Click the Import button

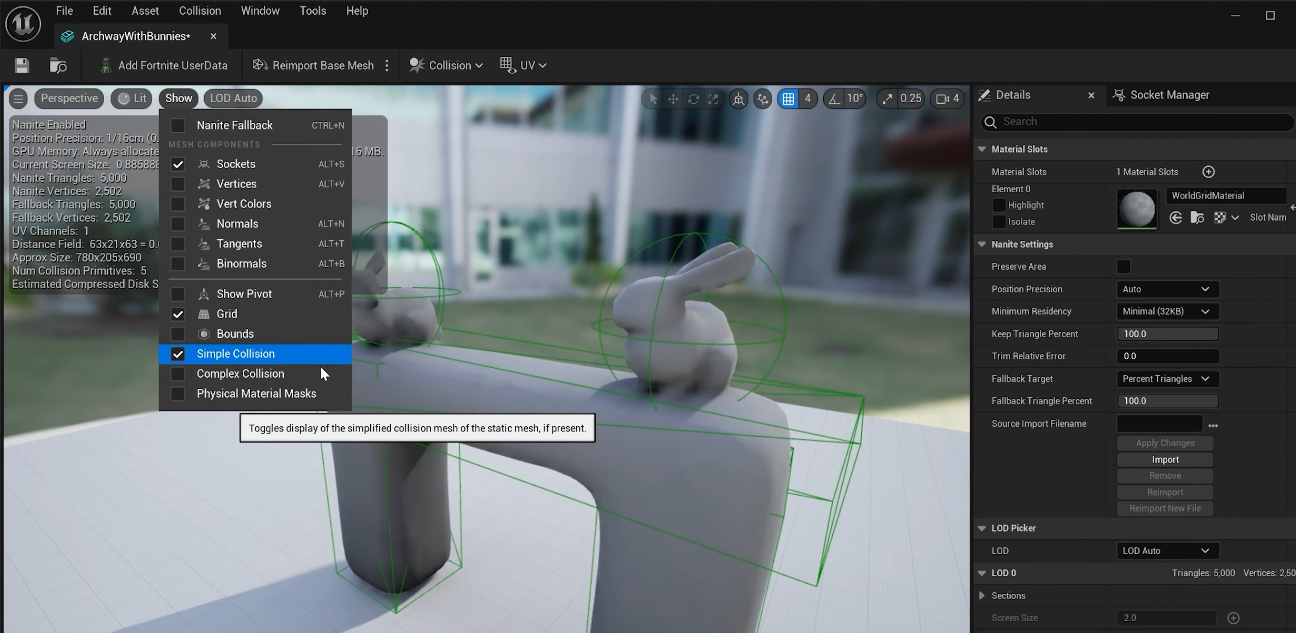[1165, 460]
